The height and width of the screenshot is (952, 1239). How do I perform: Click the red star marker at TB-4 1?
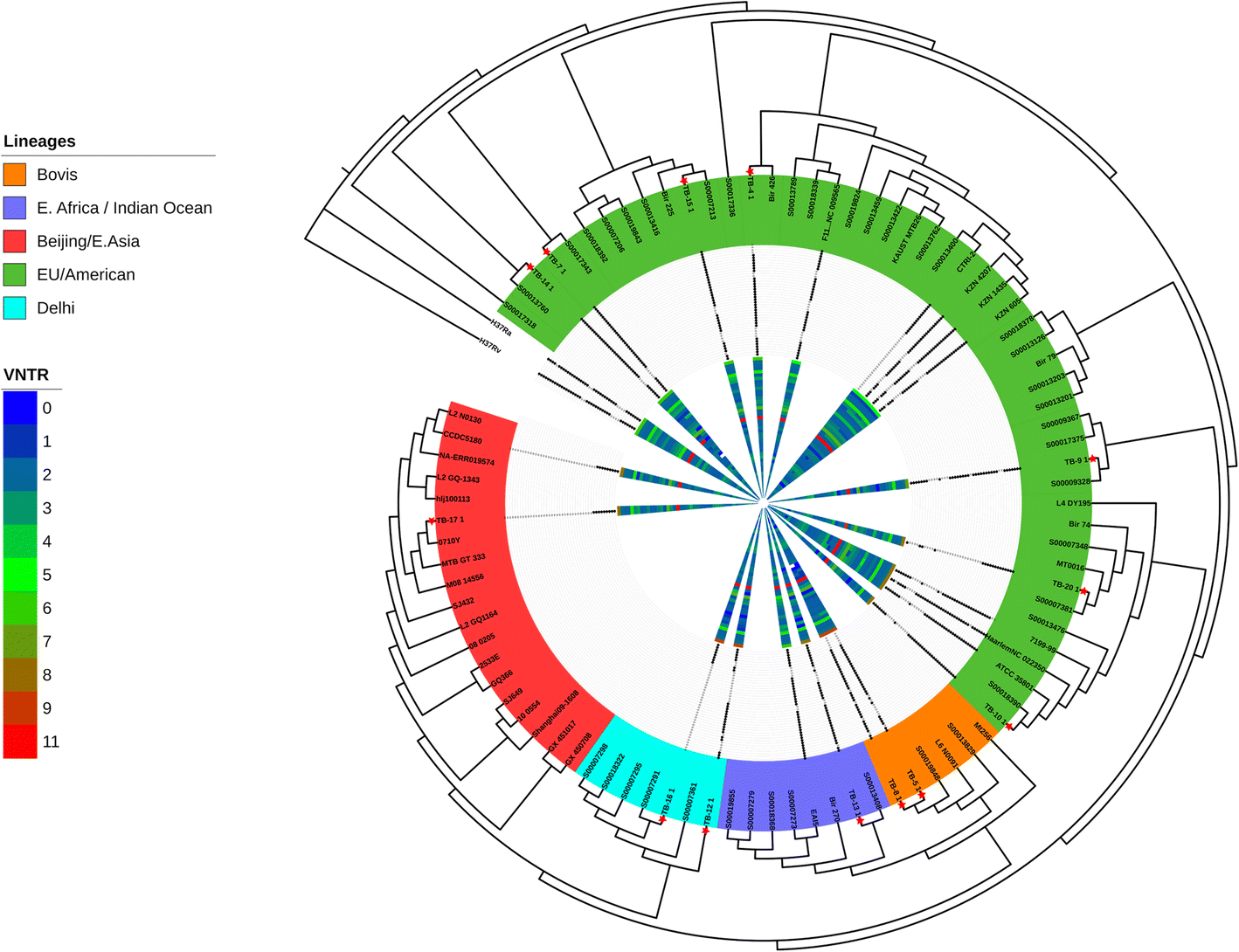[750, 172]
